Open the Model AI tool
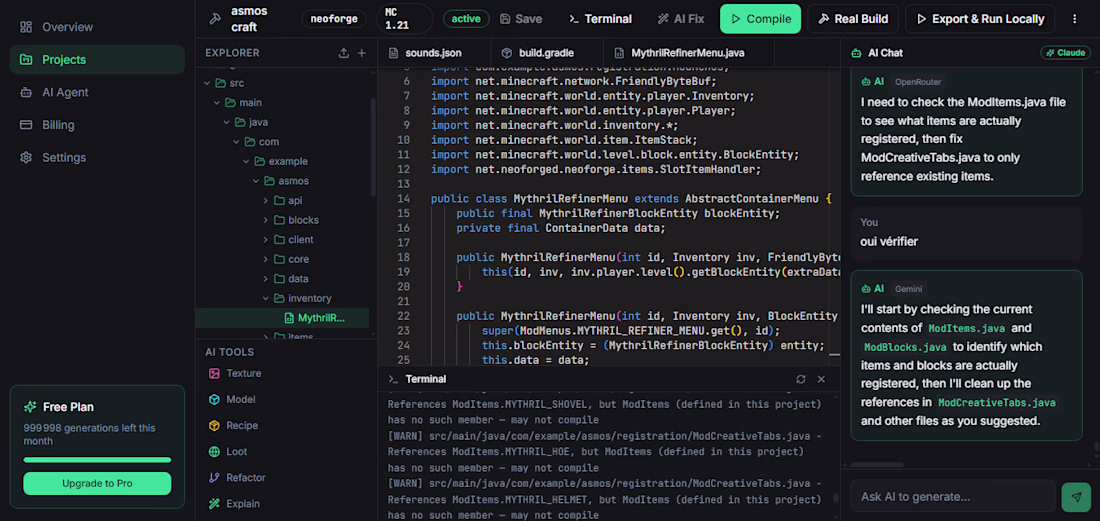 232,399
